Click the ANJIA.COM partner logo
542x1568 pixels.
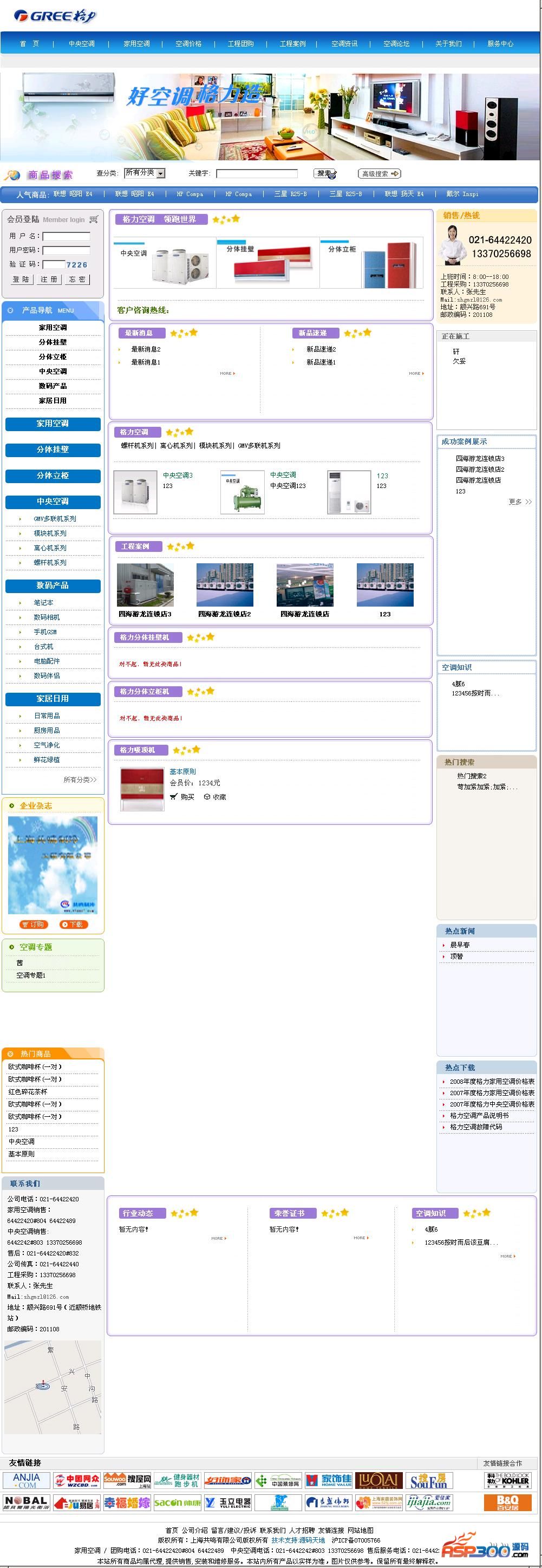pos(26,1480)
